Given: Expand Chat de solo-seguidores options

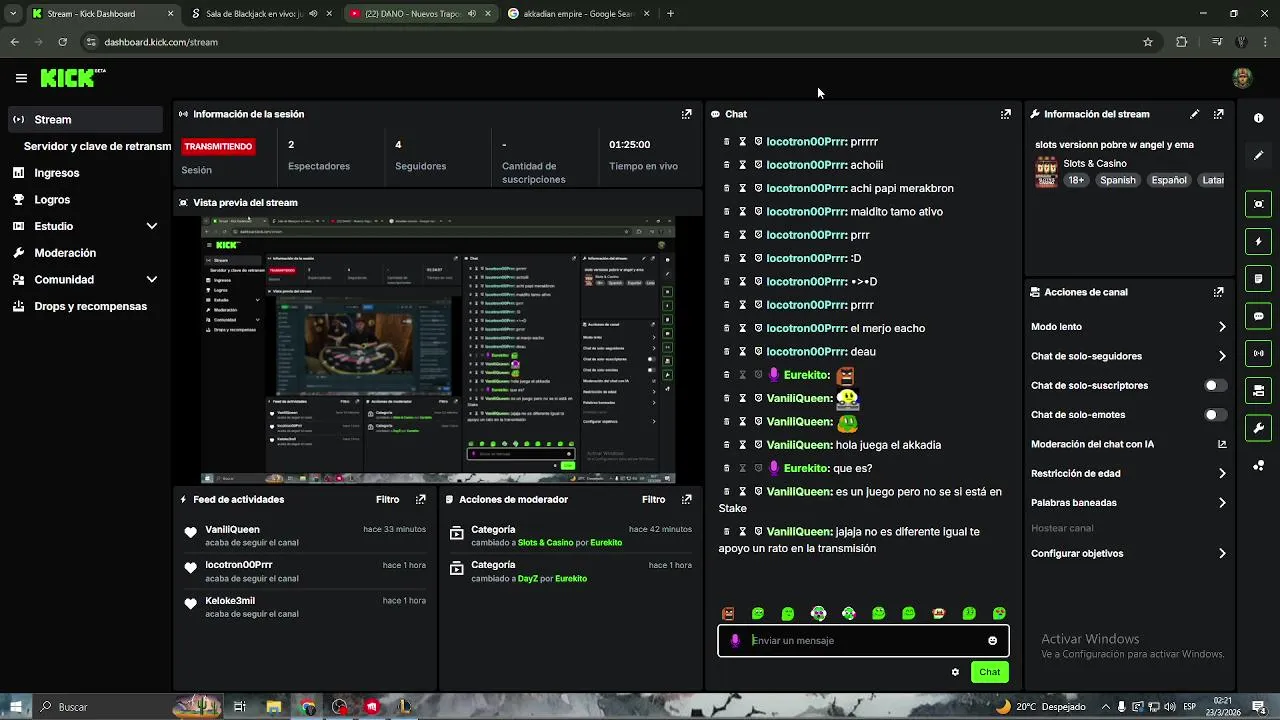Looking at the screenshot, I should (x=1222, y=356).
